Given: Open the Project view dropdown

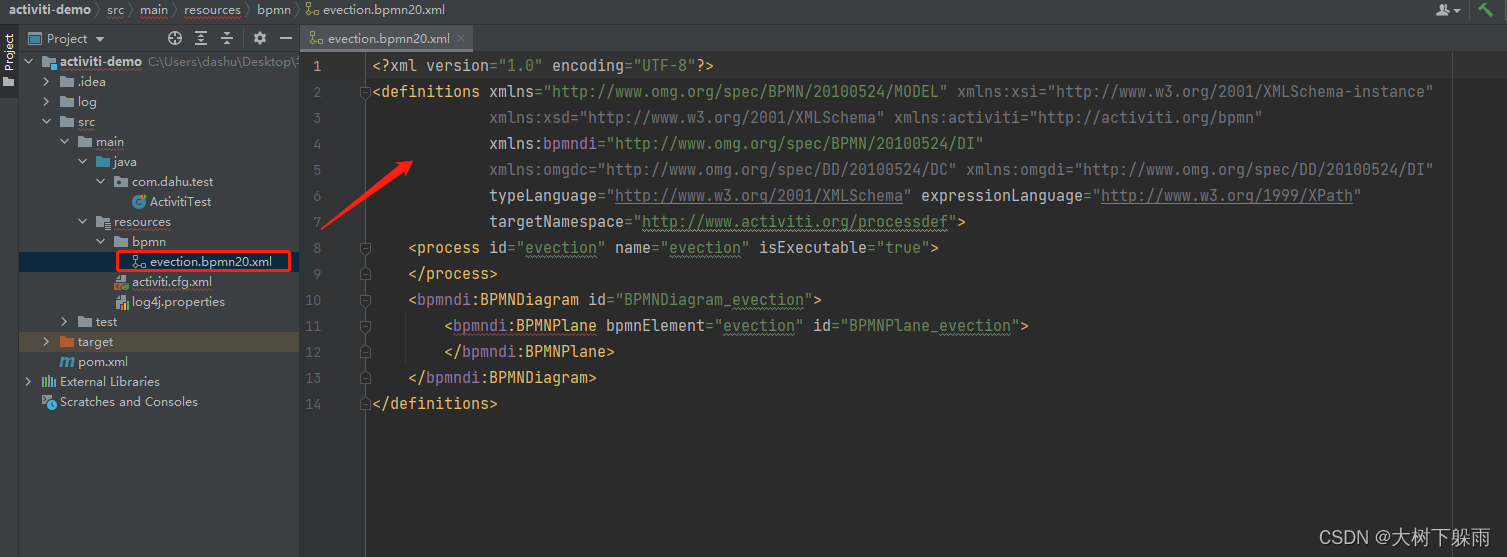Looking at the screenshot, I should point(66,38).
